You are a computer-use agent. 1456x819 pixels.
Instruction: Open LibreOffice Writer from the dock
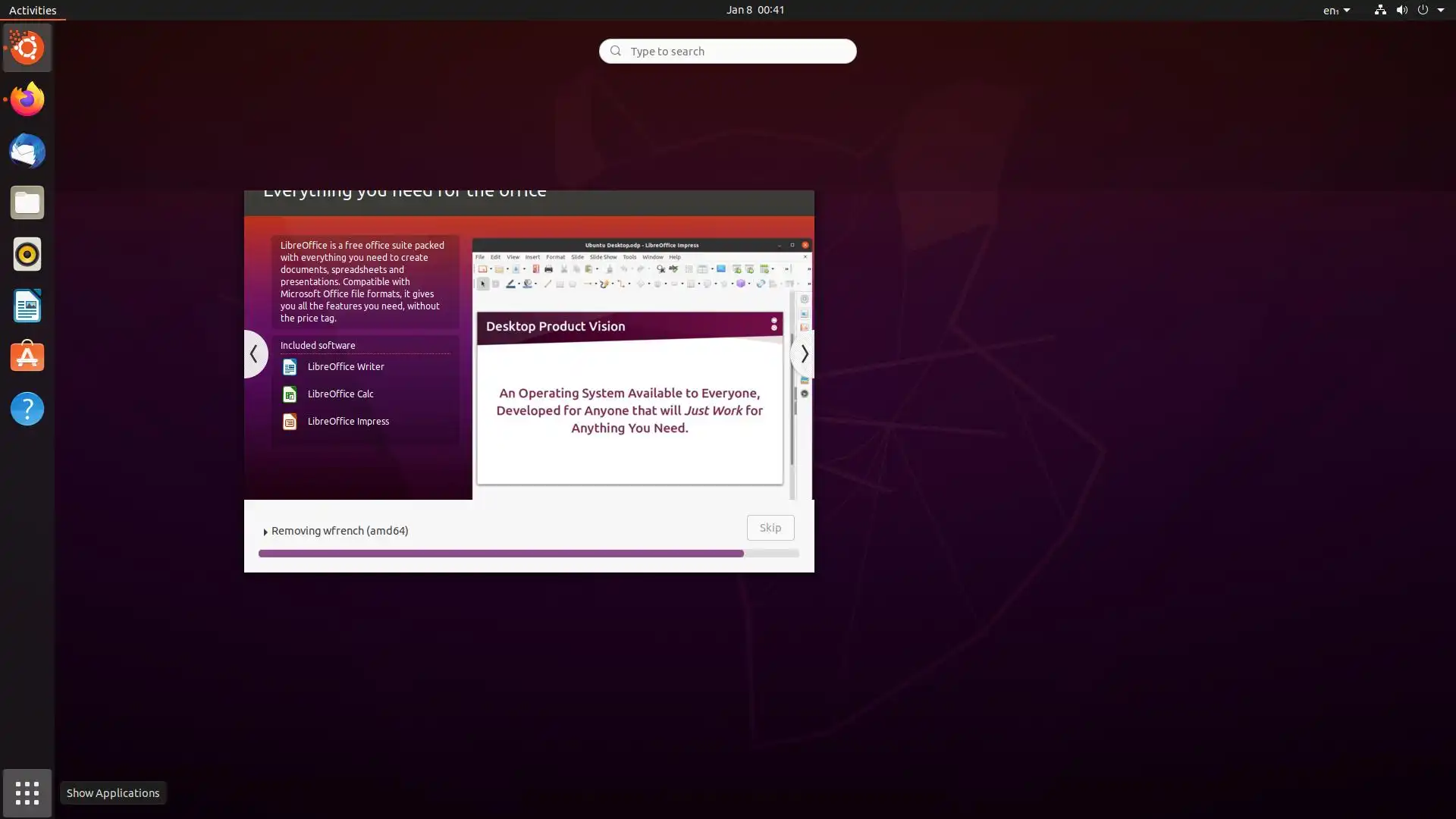[27, 306]
